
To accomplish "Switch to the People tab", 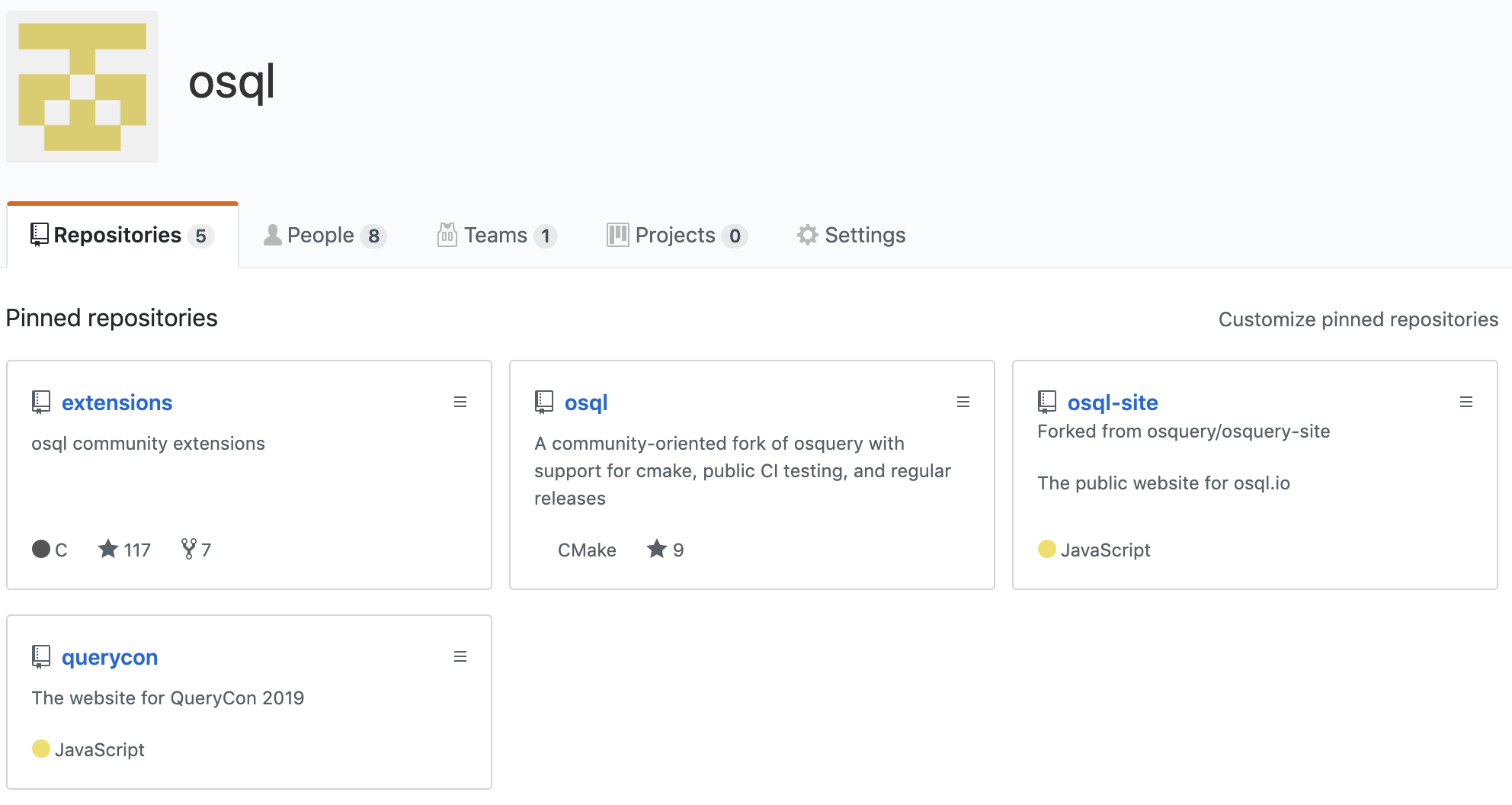I will pos(324,236).
